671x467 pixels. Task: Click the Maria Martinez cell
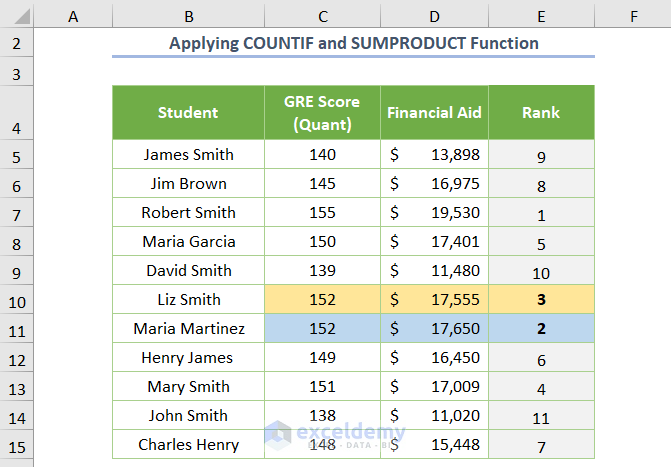(x=188, y=328)
